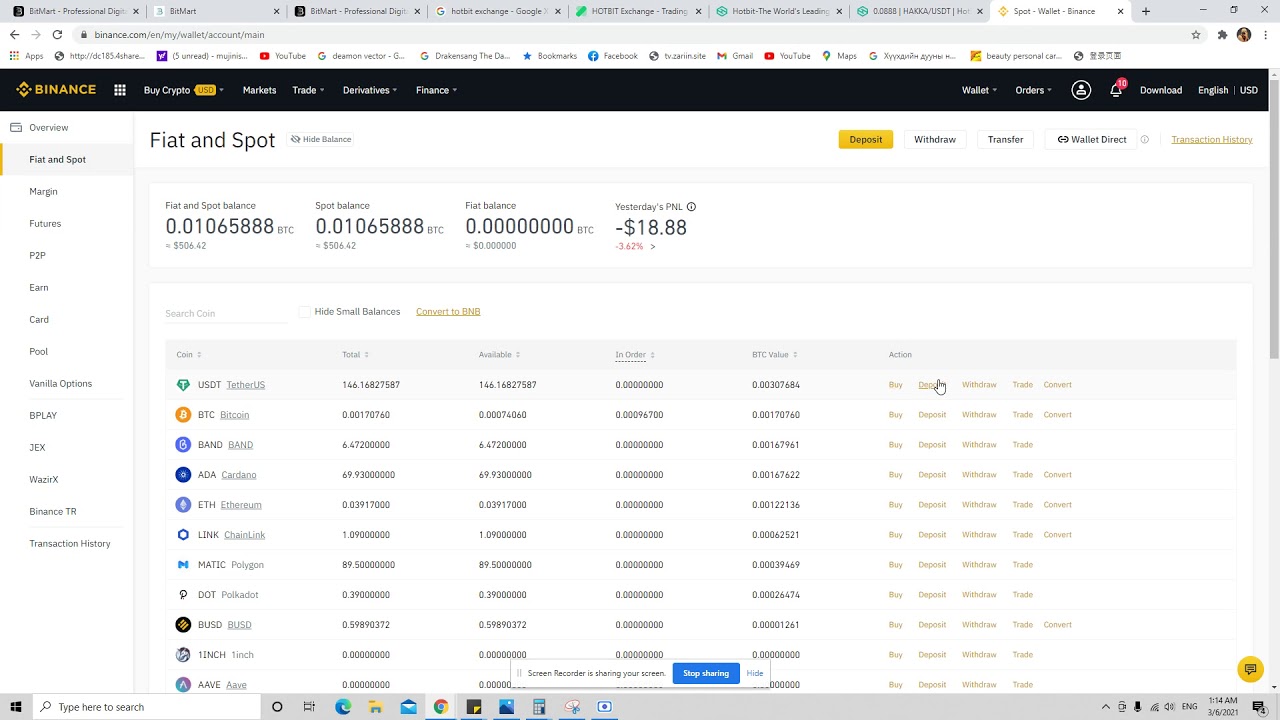The width and height of the screenshot is (1280, 720).
Task: Click Deposit in the MATIC row
Action: coord(932,565)
